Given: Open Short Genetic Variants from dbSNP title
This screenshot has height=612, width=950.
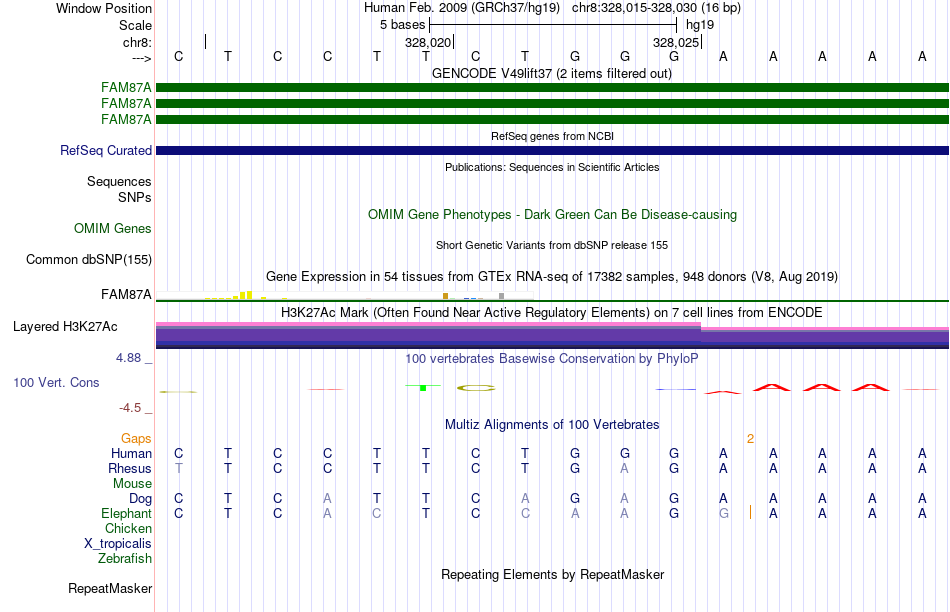Looking at the screenshot, I should point(552,245).
